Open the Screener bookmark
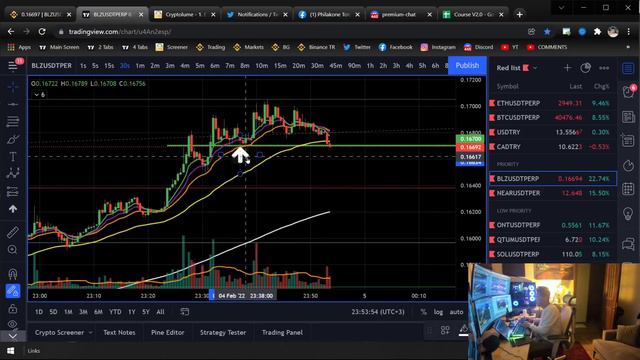Viewport: 640px width, 360px height. click(x=171, y=47)
